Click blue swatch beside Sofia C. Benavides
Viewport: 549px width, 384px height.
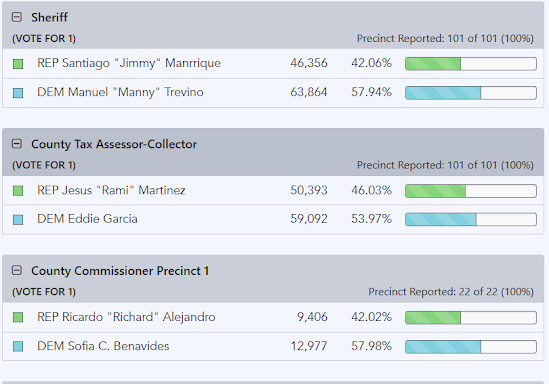coord(18,347)
